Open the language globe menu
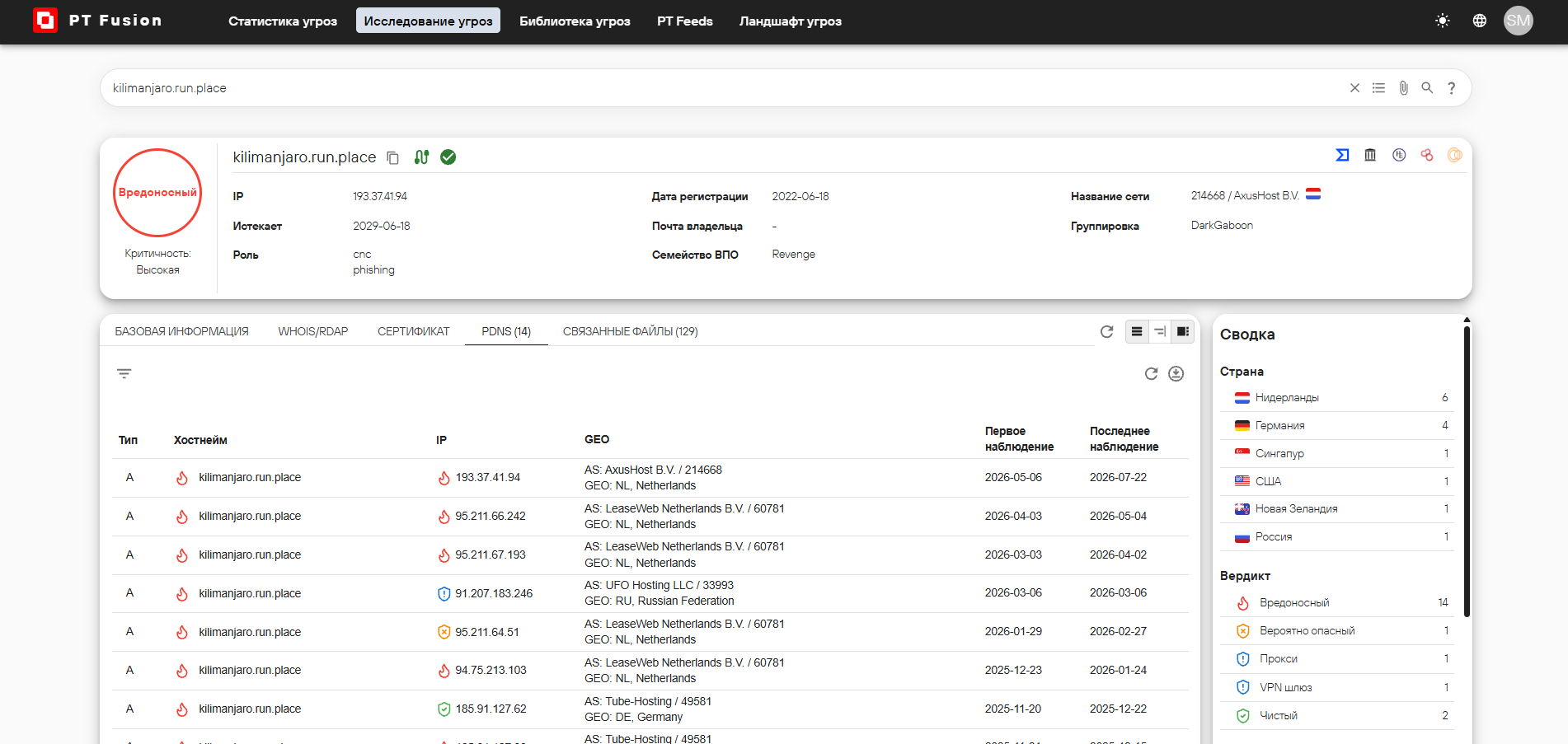This screenshot has height=744, width=1568. click(x=1480, y=21)
